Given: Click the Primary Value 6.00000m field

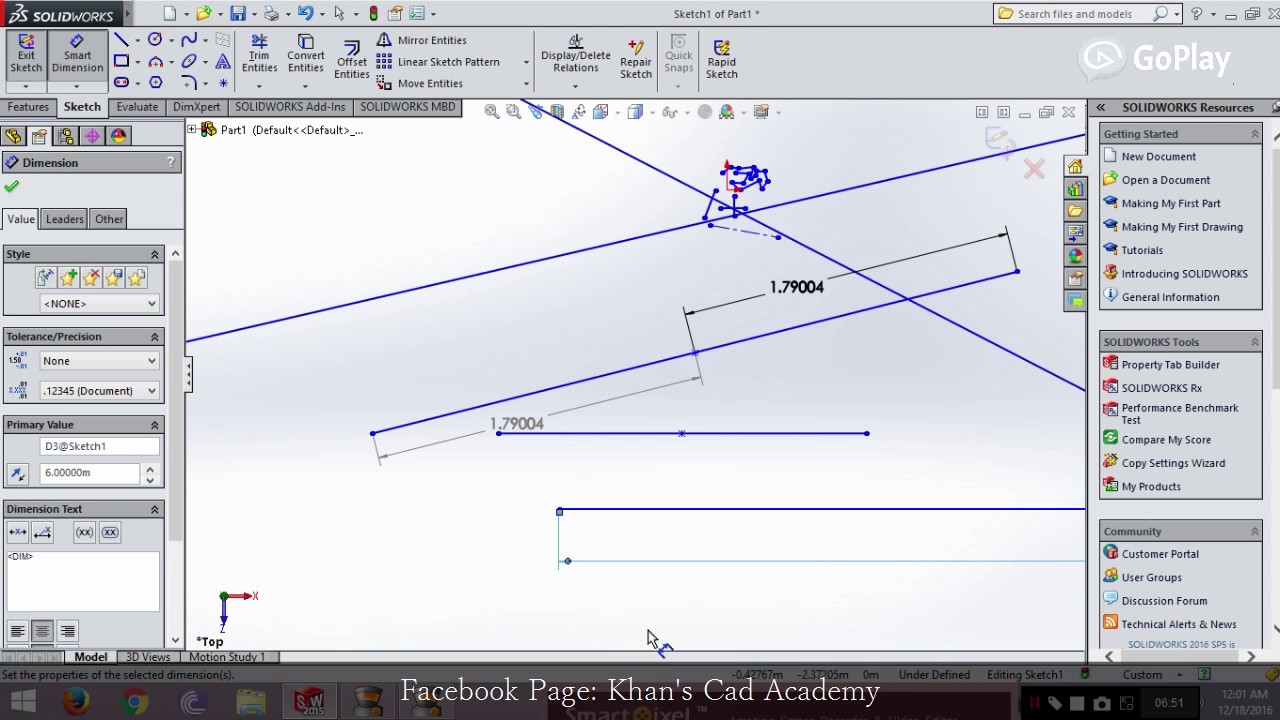Looking at the screenshot, I should pos(91,473).
